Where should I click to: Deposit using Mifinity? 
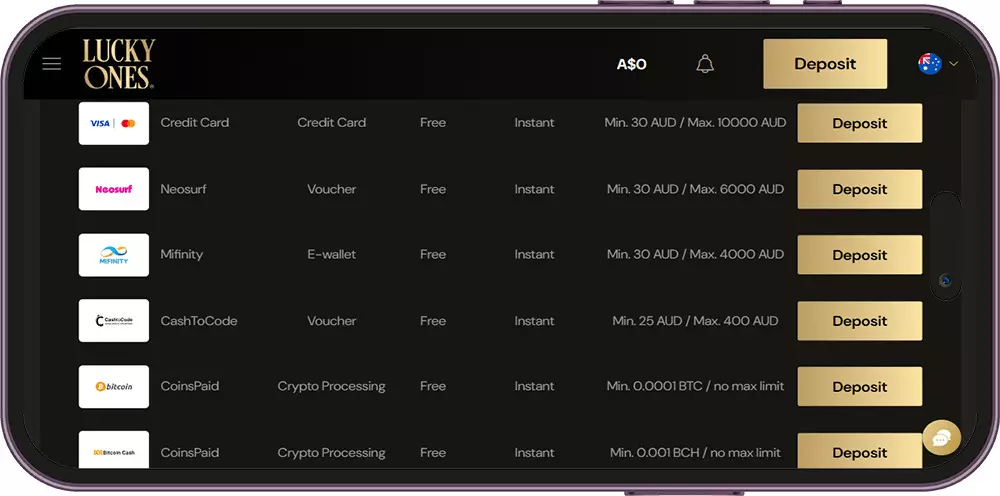point(860,255)
